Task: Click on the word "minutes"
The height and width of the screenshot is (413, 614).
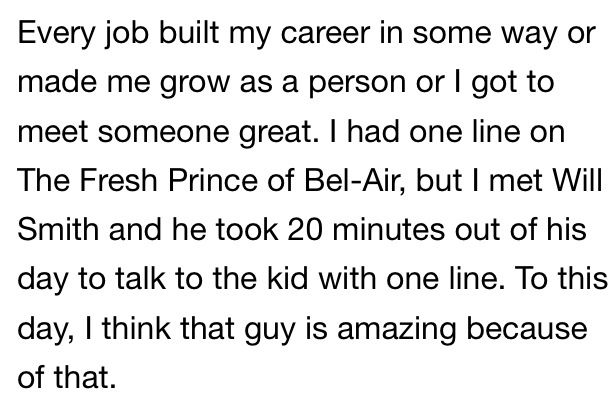Action: 388,230
